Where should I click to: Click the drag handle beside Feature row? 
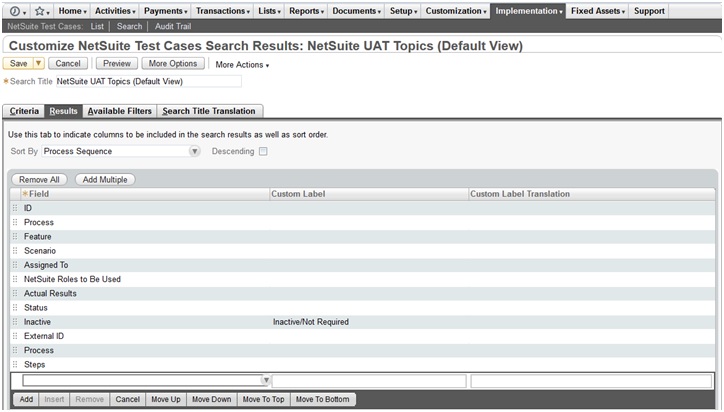click(14, 236)
